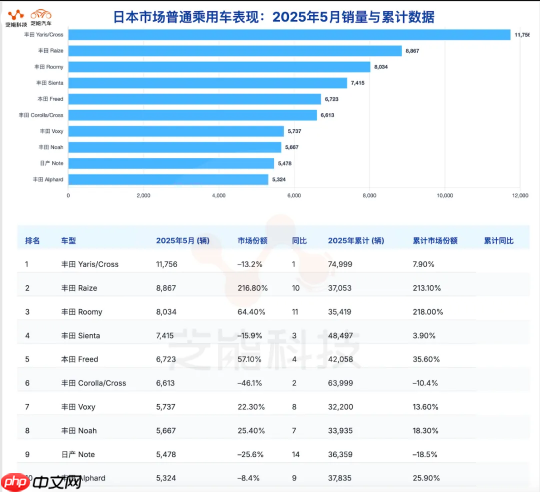Select the 丰田 Roomy bar in chart

pyautogui.click(x=219, y=67)
